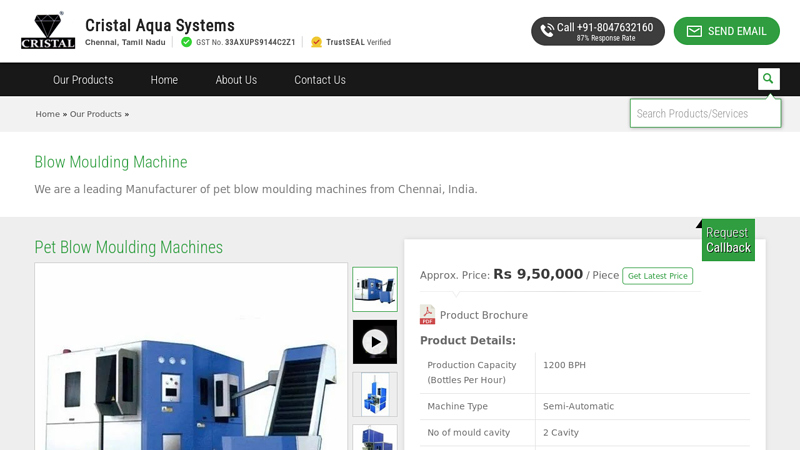
Task: Click the Chennai, Tamil Nadu location text
Action: [x=125, y=42]
